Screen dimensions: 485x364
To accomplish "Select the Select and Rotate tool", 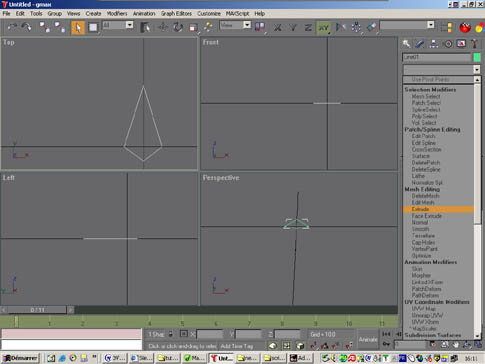I will point(178,27).
